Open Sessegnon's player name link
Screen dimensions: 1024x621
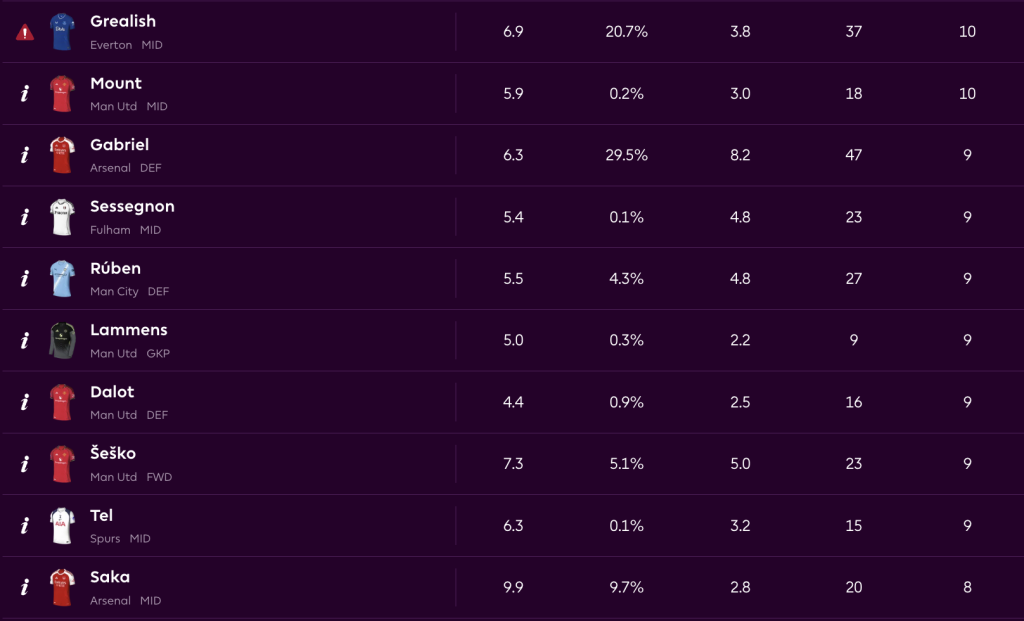point(132,207)
